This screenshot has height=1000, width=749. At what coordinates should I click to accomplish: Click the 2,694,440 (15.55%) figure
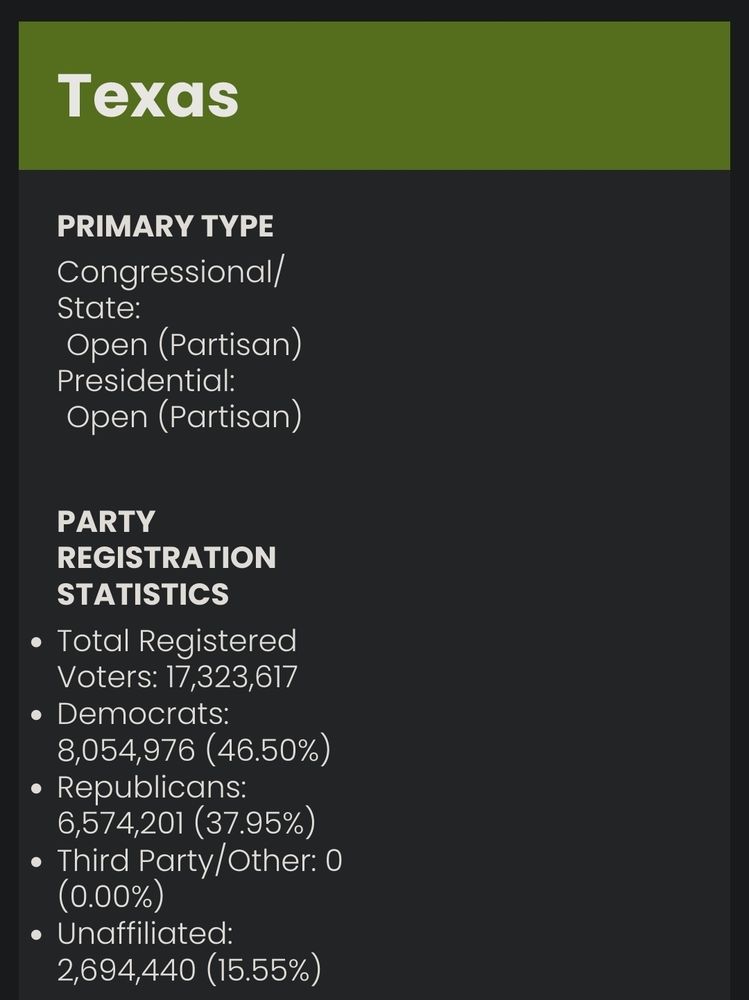(189, 969)
